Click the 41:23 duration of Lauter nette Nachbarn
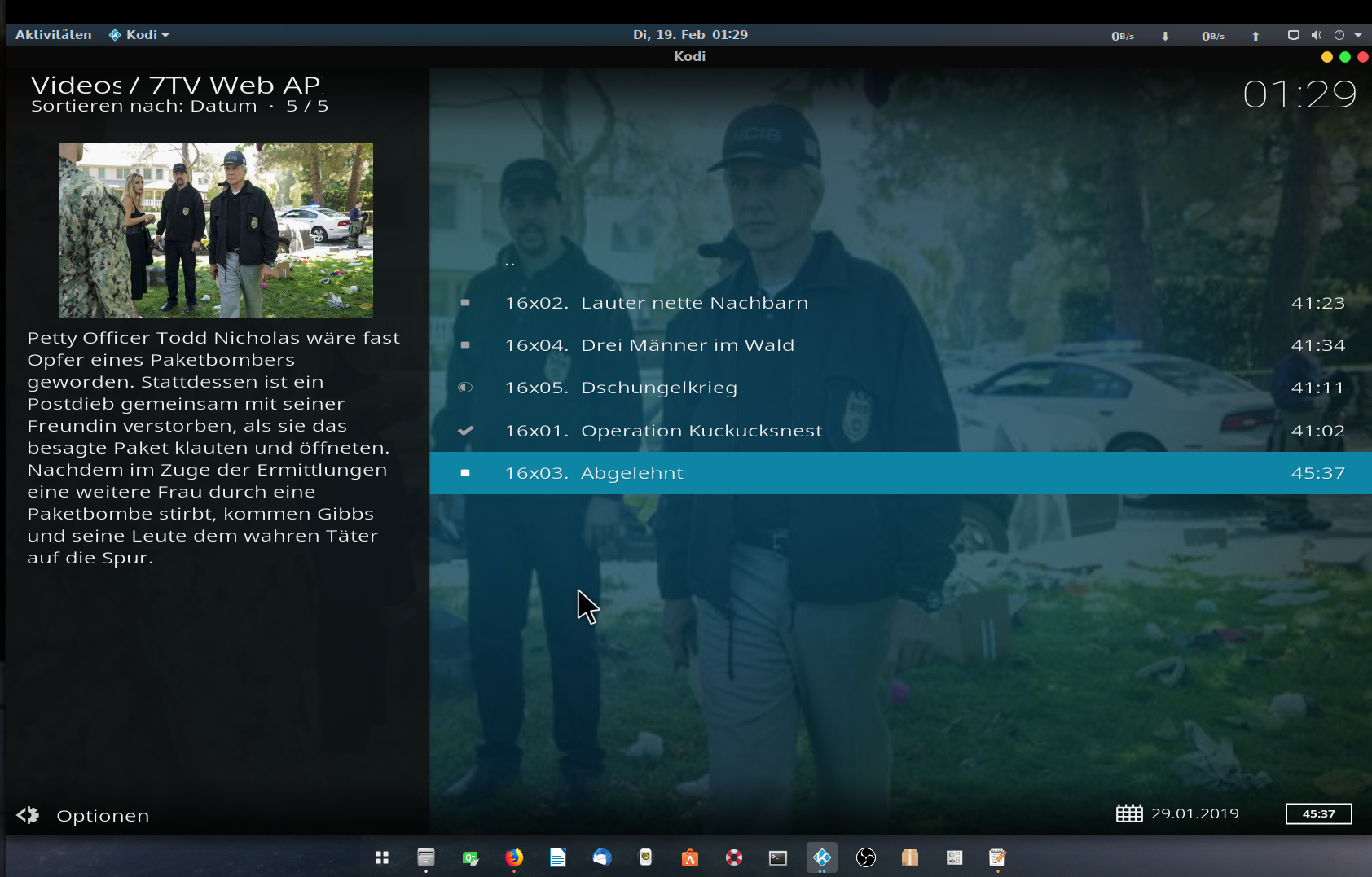Viewport: 1372px width, 877px height. coord(1317,303)
